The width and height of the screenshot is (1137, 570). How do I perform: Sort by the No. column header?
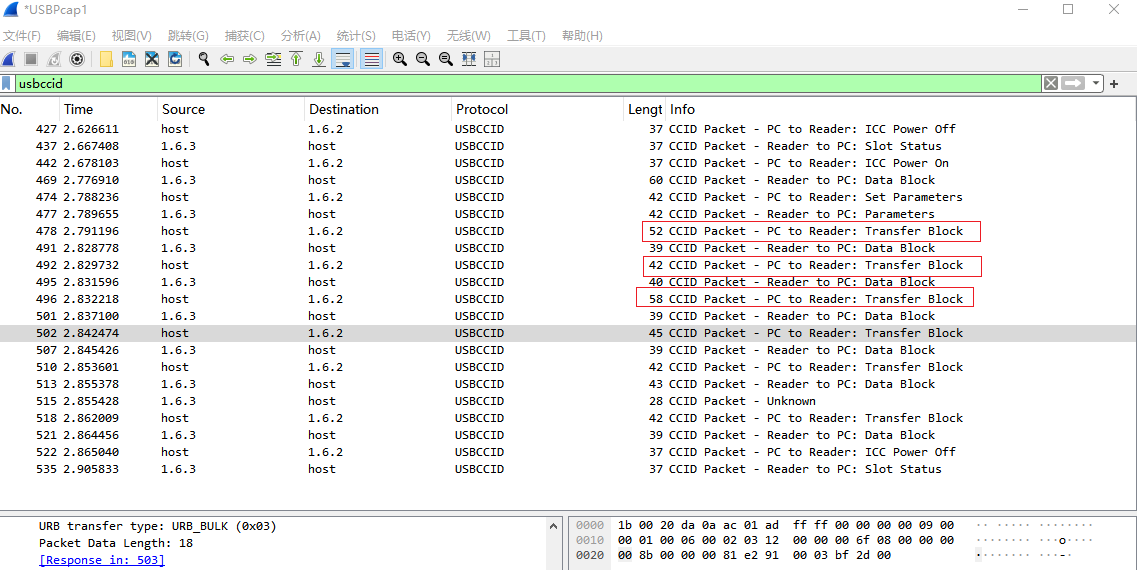point(29,110)
